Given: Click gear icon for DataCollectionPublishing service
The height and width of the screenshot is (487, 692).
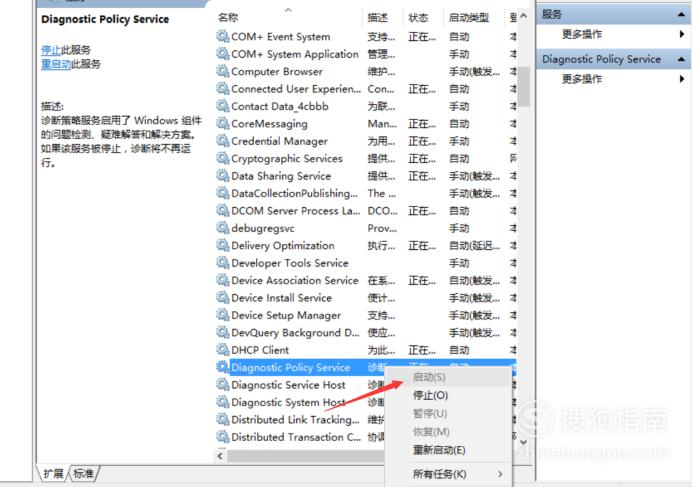Looking at the screenshot, I should [223, 193].
